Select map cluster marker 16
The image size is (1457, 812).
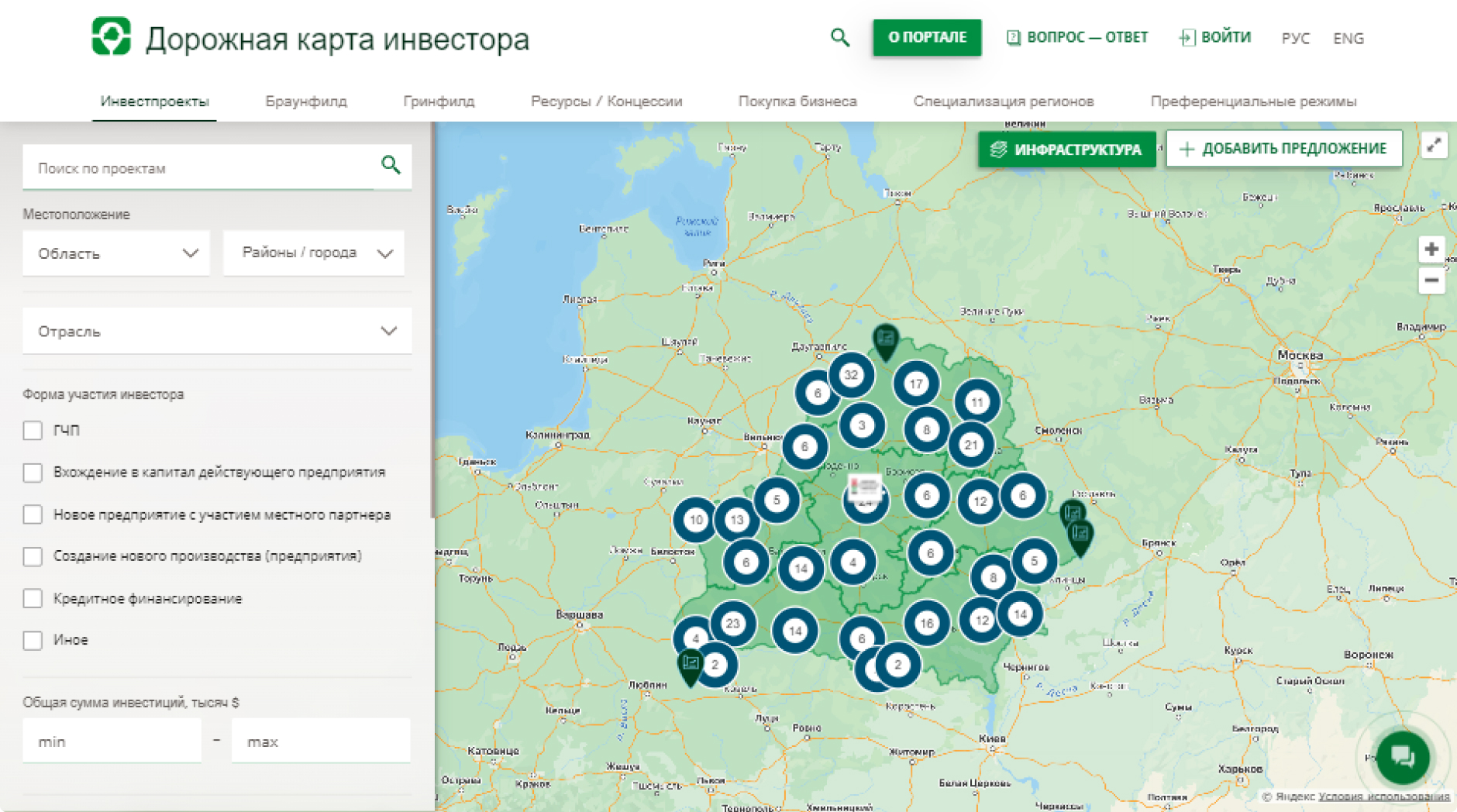926,623
